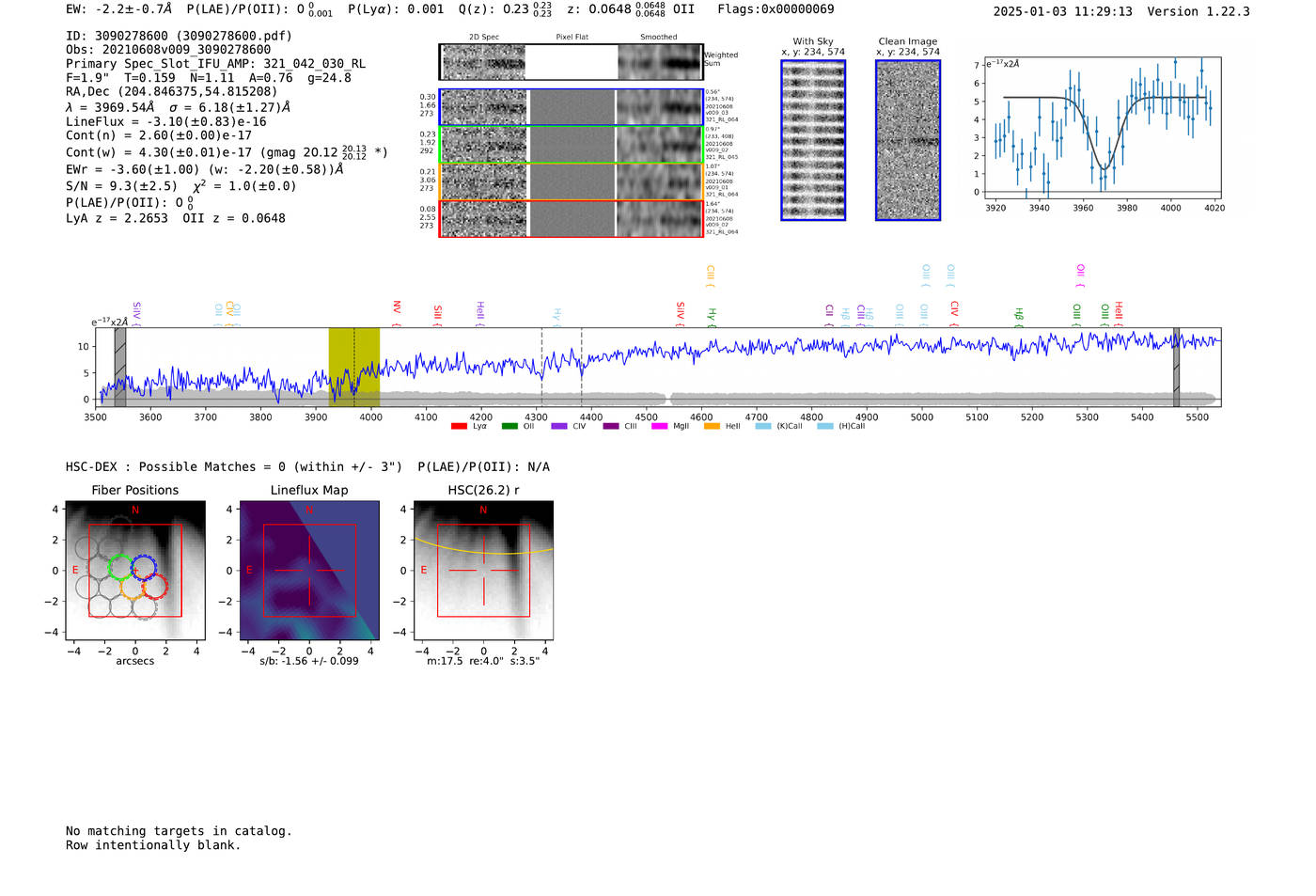Click the green OII legend swatch

click(x=509, y=427)
